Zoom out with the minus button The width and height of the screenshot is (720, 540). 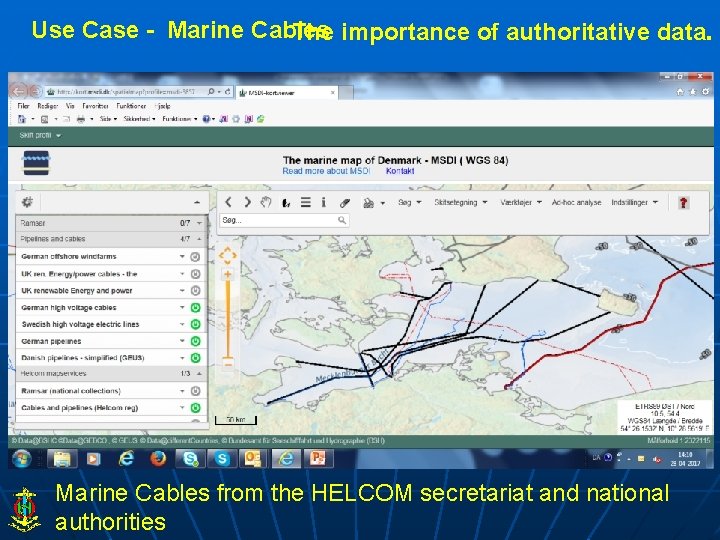[228, 365]
